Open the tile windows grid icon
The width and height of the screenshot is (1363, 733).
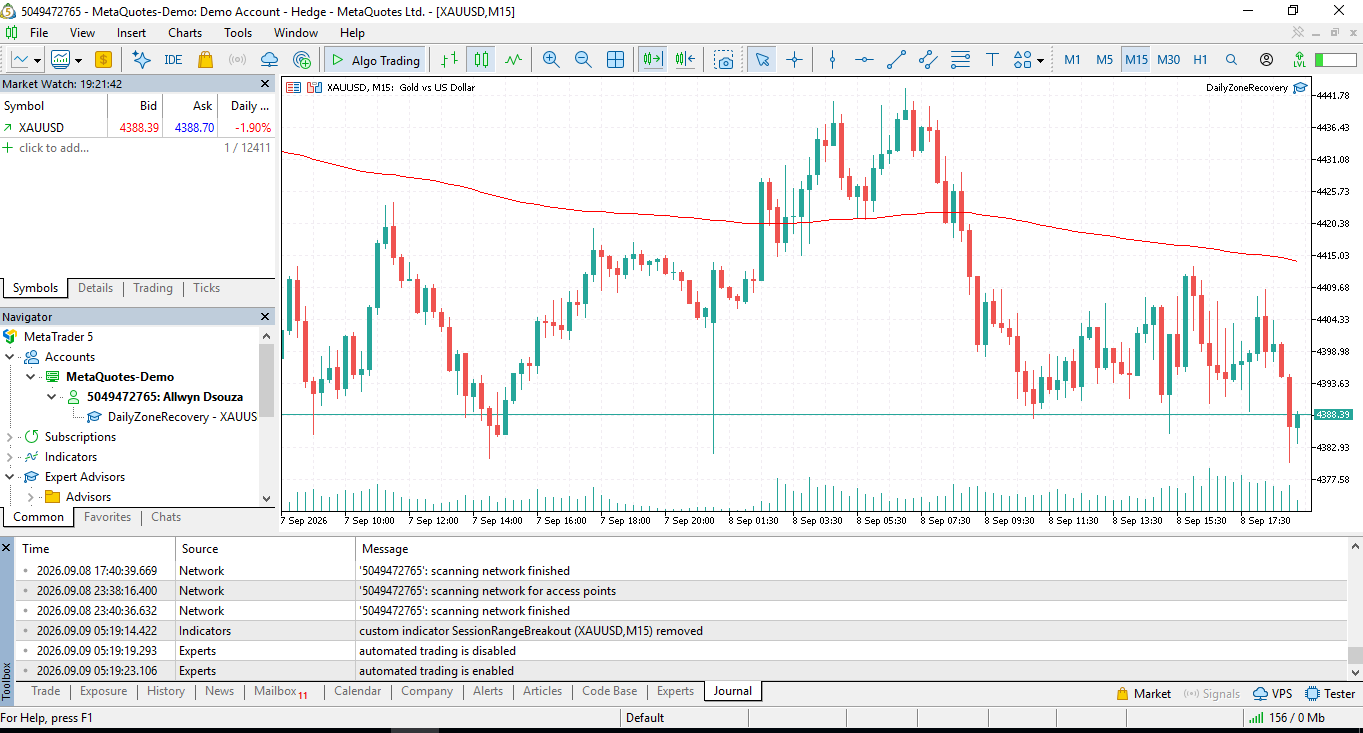(x=616, y=60)
